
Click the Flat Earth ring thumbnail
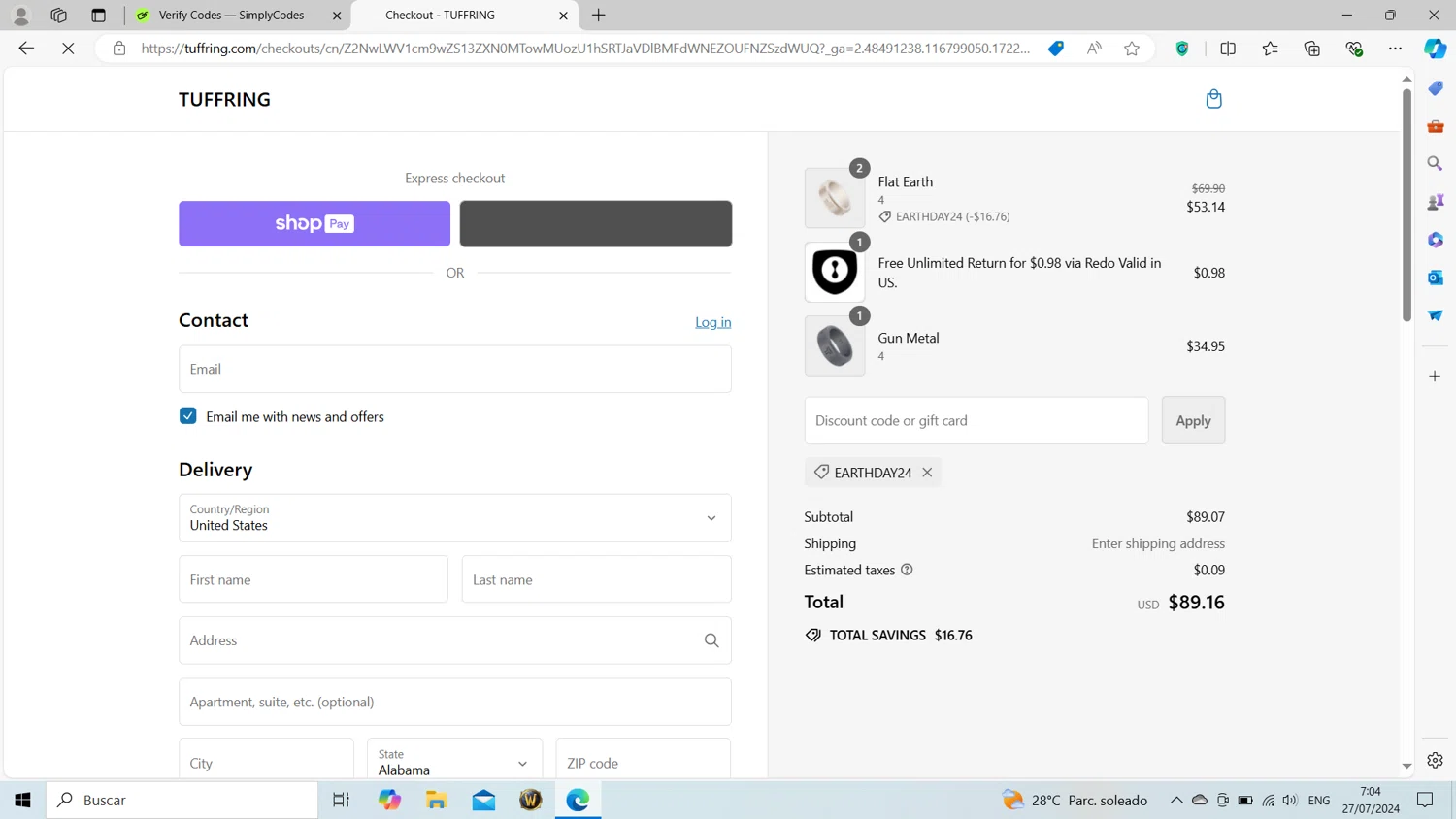pyautogui.click(x=835, y=198)
